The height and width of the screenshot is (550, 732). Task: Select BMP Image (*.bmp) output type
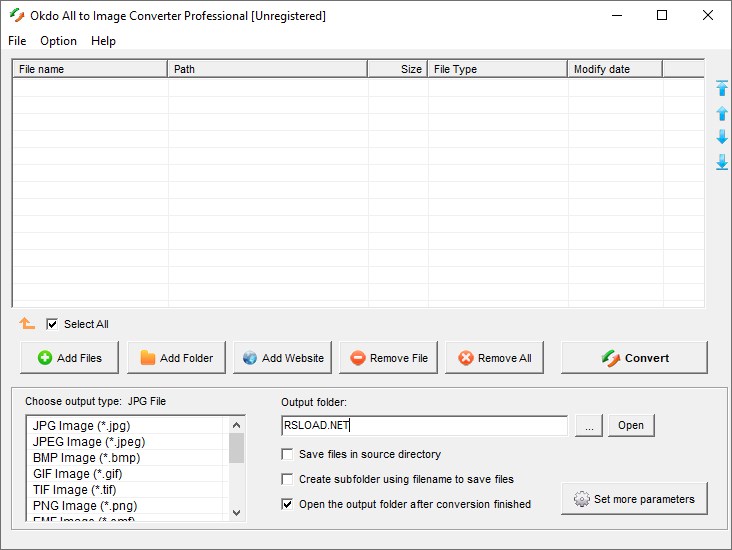[125, 458]
